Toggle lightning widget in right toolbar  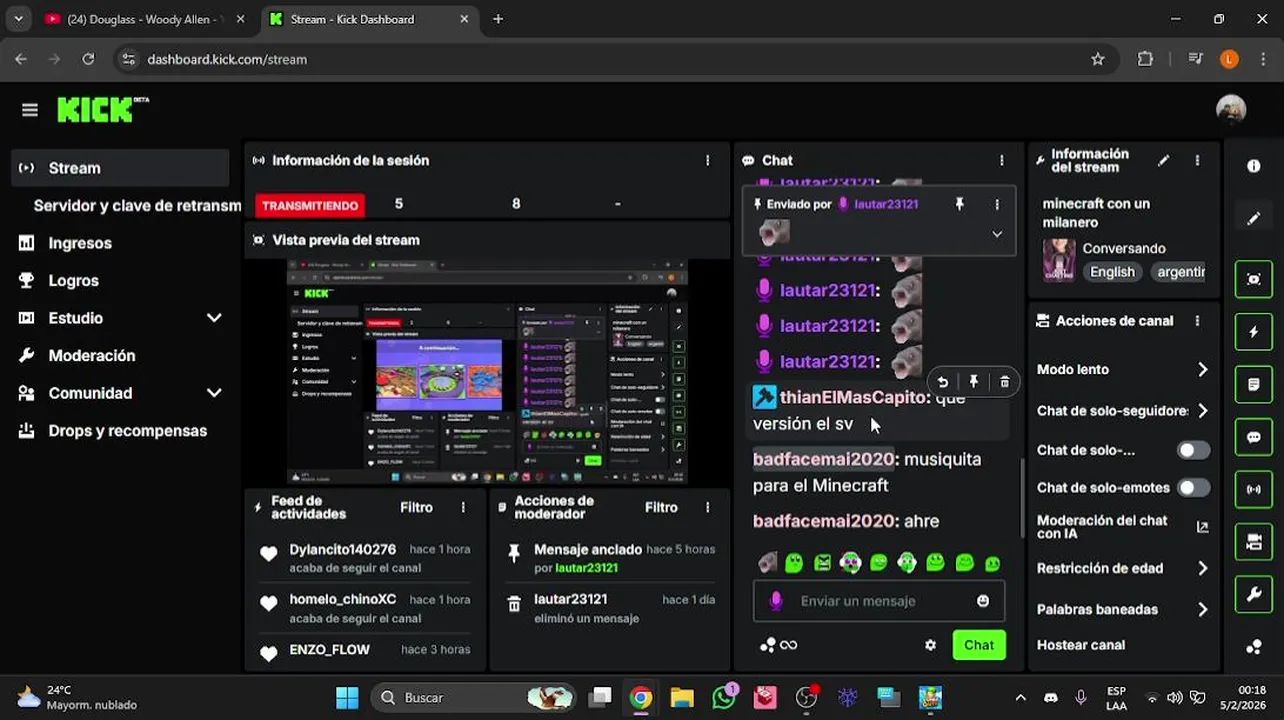1254,332
